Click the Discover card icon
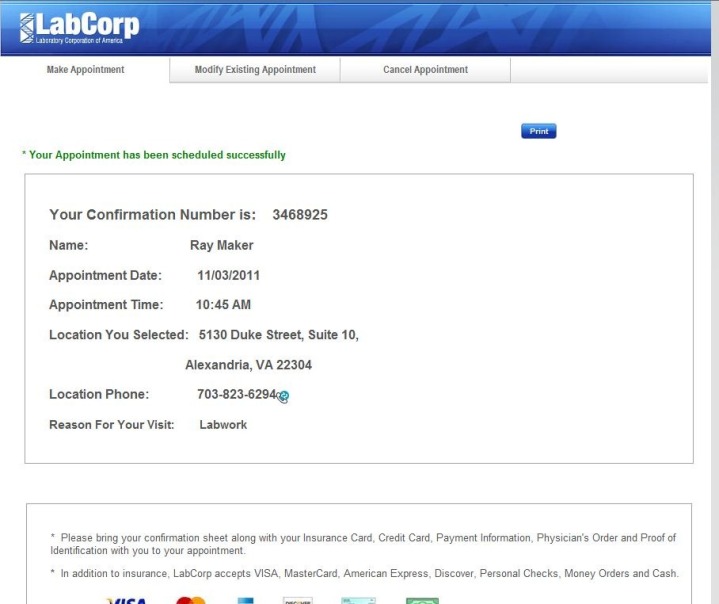Screen dimensions: 719x604 click(298, 600)
